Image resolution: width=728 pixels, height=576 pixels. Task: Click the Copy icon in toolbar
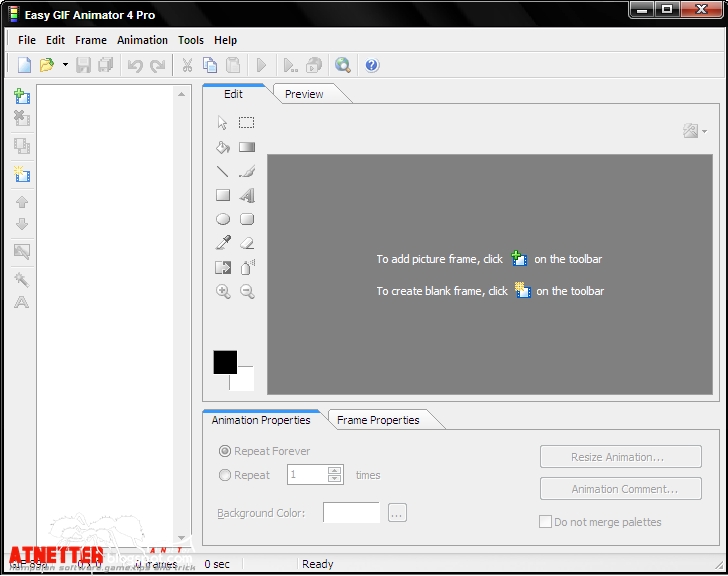point(210,65)
